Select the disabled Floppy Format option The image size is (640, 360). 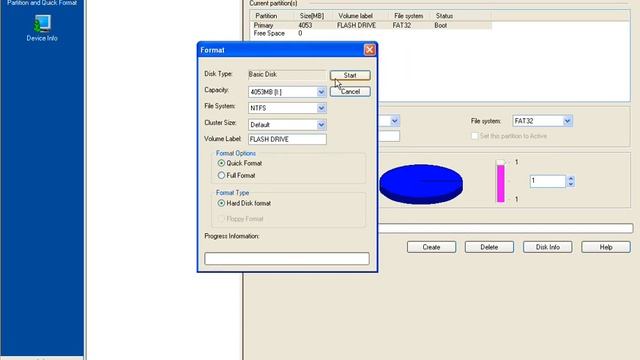tap(241, 219)
